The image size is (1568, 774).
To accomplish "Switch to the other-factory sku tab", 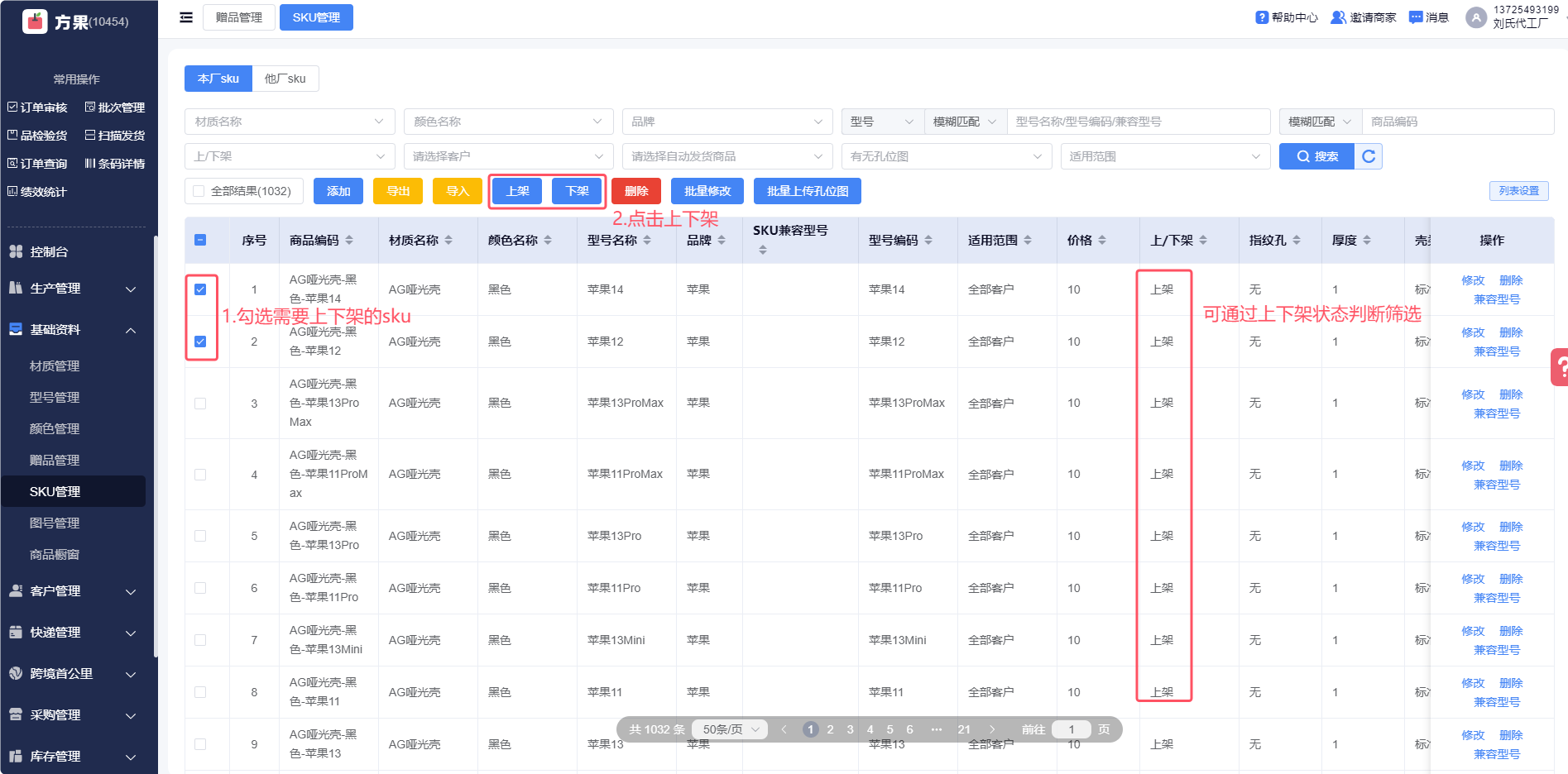I will (285, 79).
